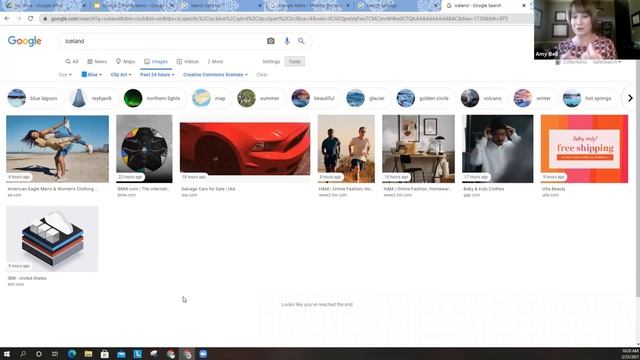Open File Explorer from the taskbar

click(x=88, y=354)
